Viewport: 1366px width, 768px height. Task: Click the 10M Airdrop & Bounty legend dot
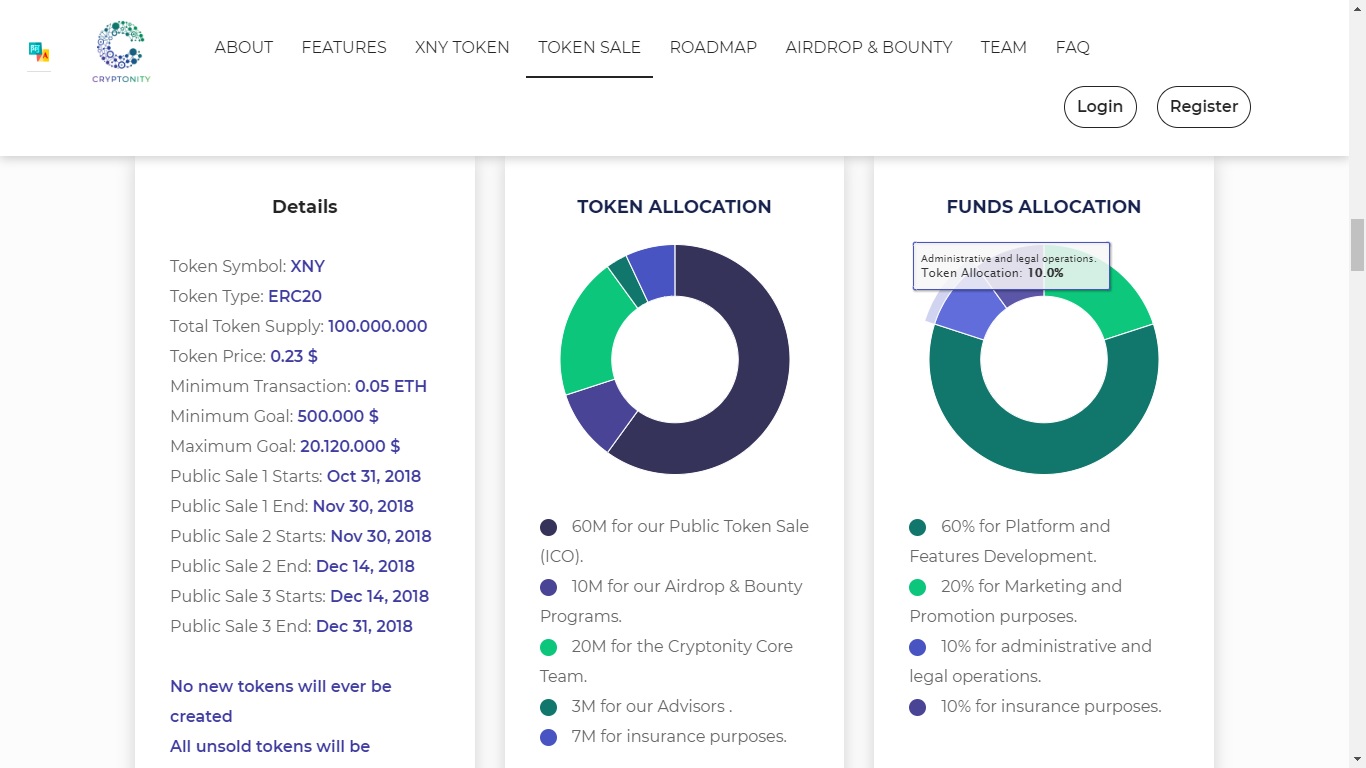[548, 587]
